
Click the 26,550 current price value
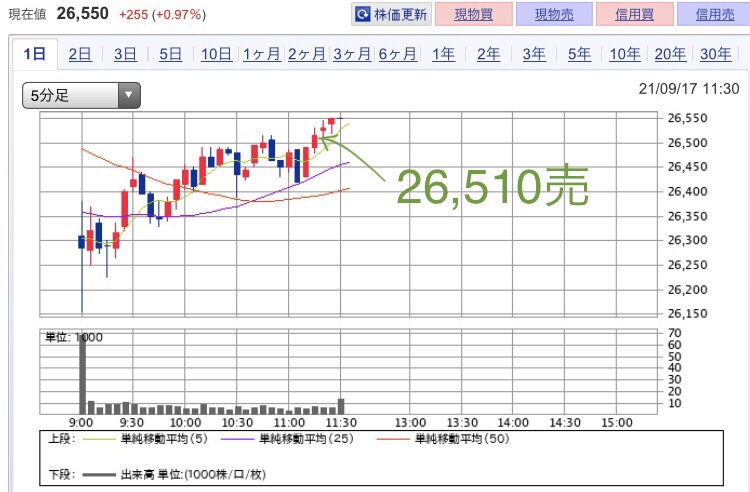tap(83, 13)
